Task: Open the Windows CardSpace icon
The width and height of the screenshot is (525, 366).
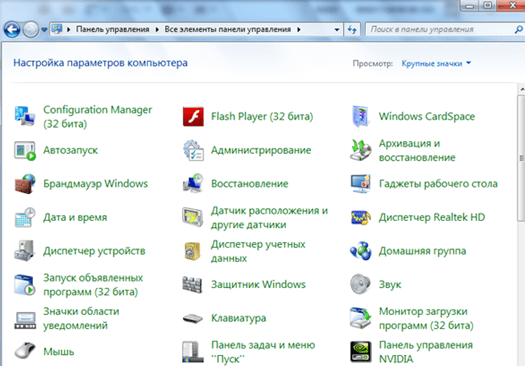Action: coord(361,116)
